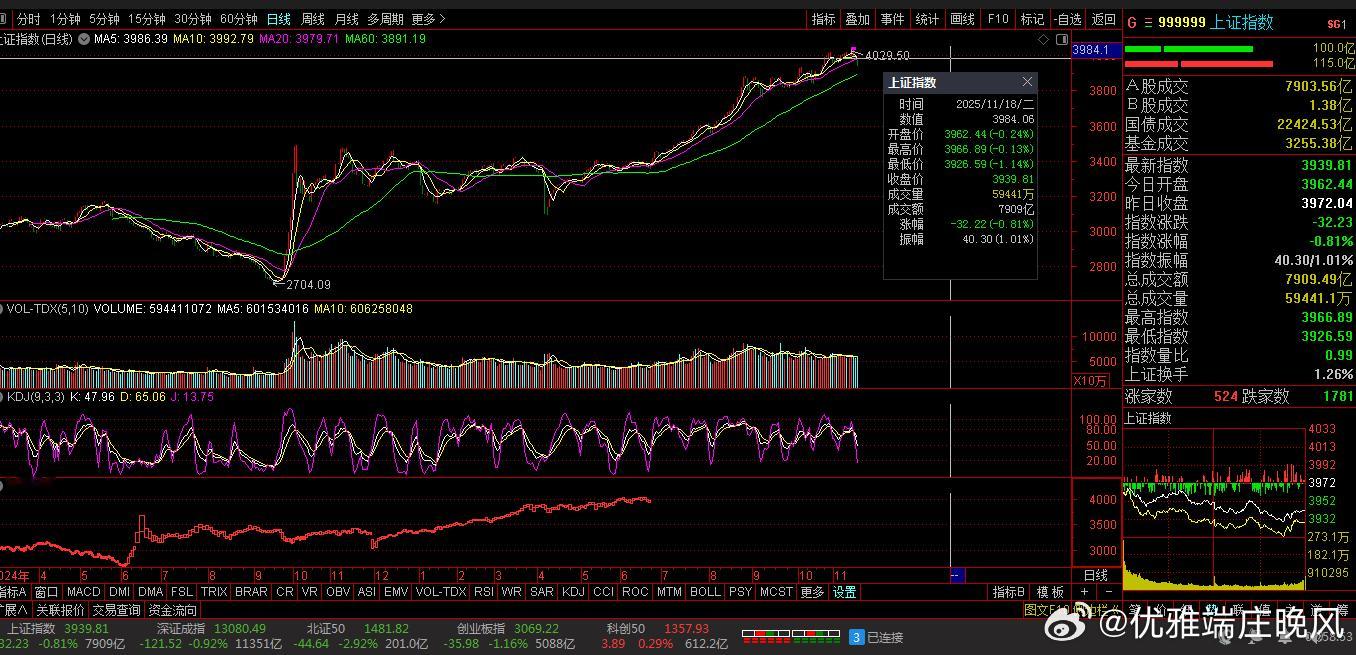Image resolution: width=1356 pixels, height=655 pixels.
Task: Select the DMI indicator
Action: pos(119,592)
